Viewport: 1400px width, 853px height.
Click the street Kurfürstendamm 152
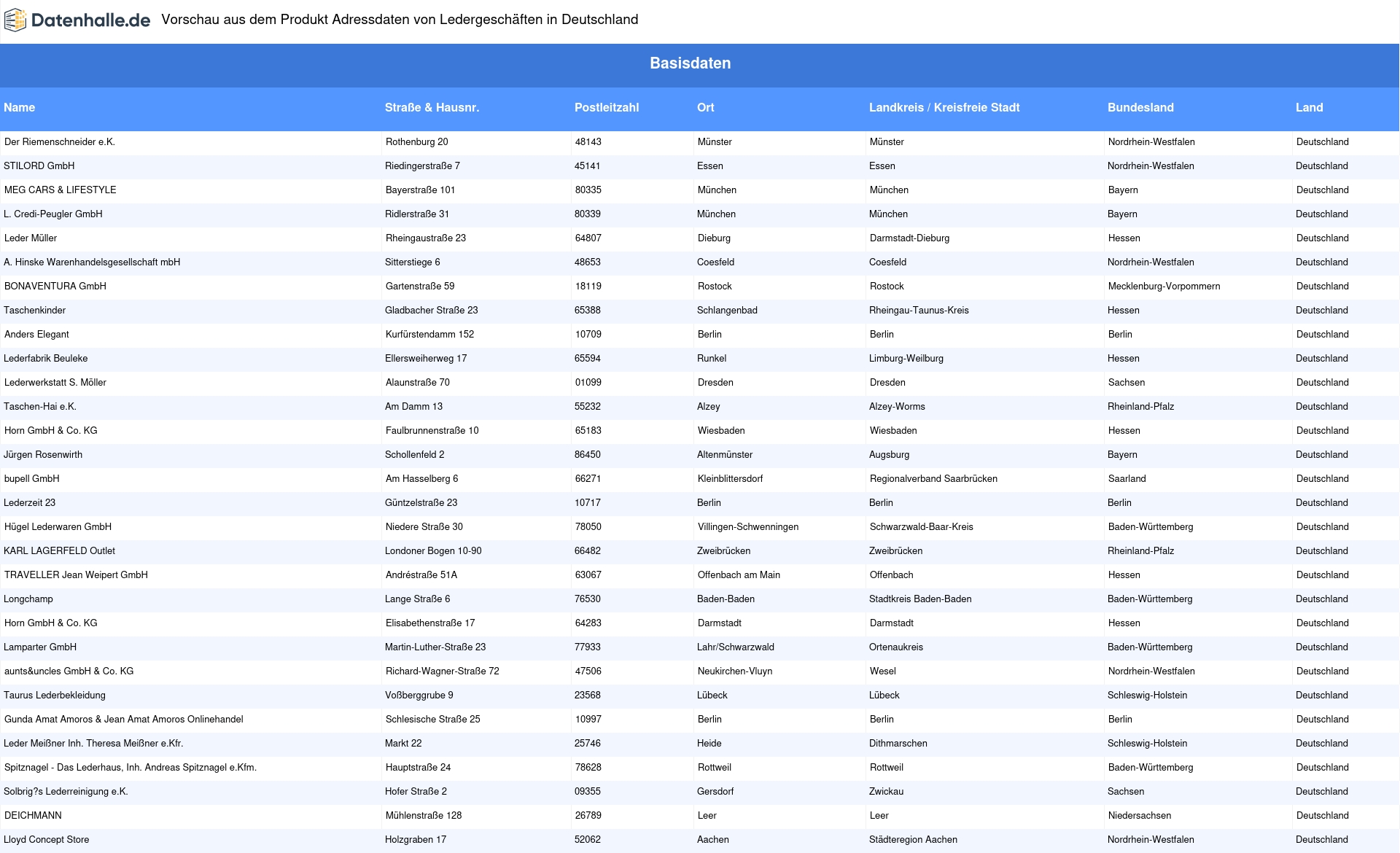point(430,334)
